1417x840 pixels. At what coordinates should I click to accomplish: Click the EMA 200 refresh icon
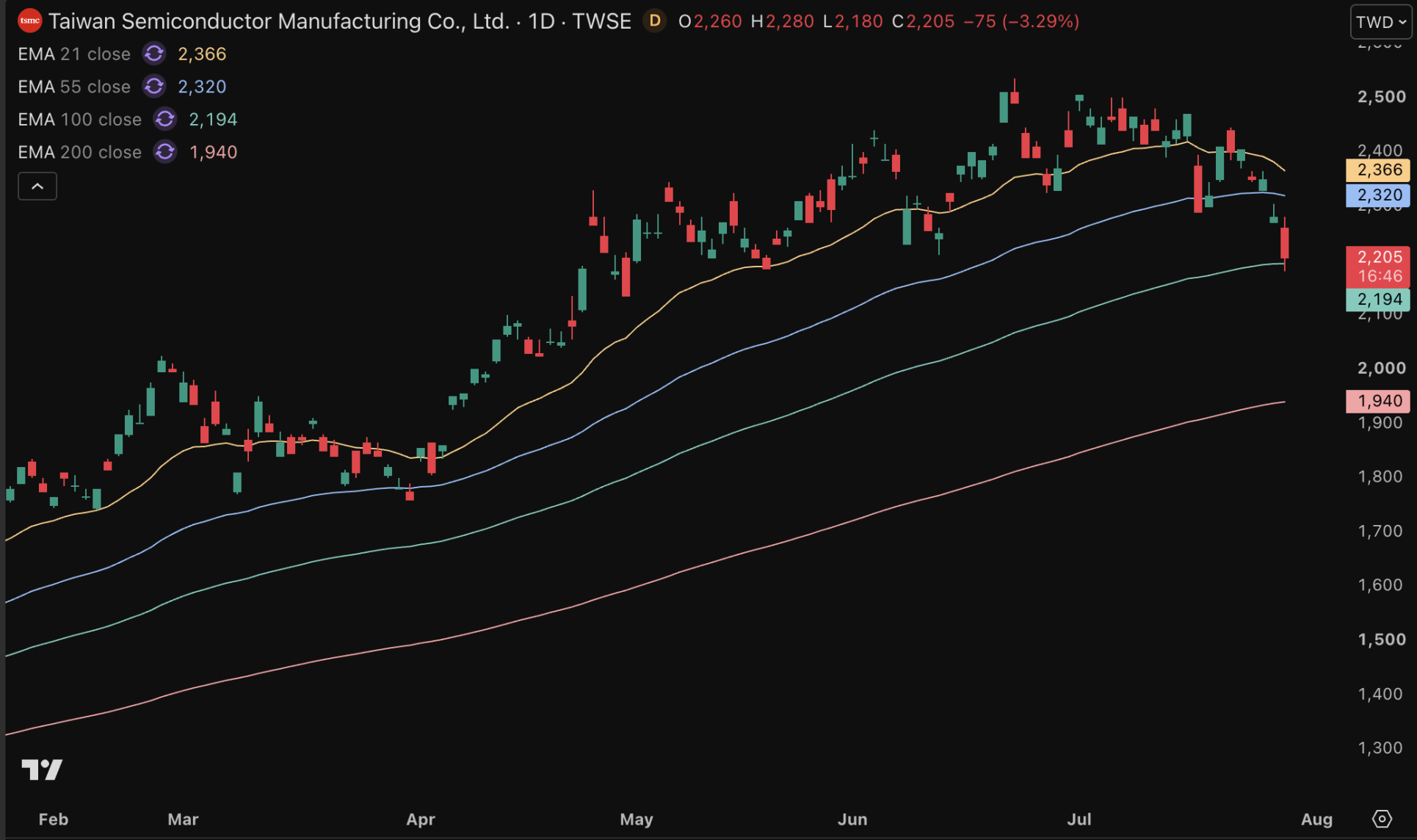click(x=165, y=152)
